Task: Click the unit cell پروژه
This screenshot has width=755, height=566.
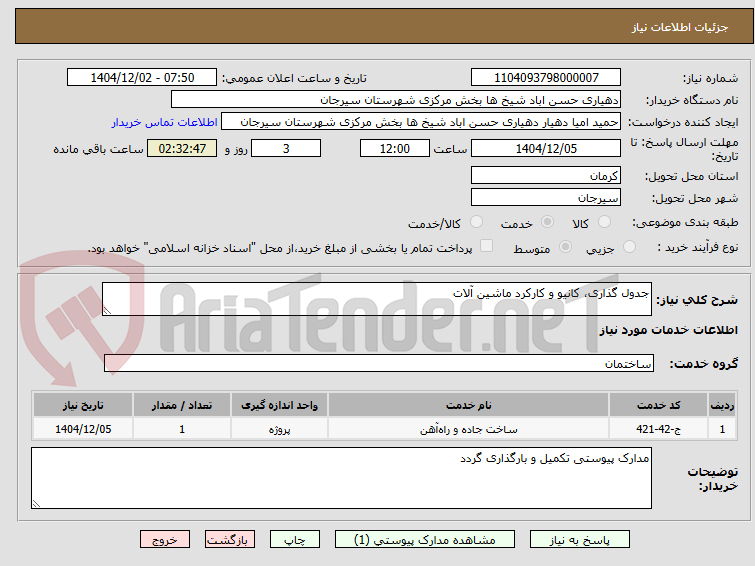Action: [279, 429]
